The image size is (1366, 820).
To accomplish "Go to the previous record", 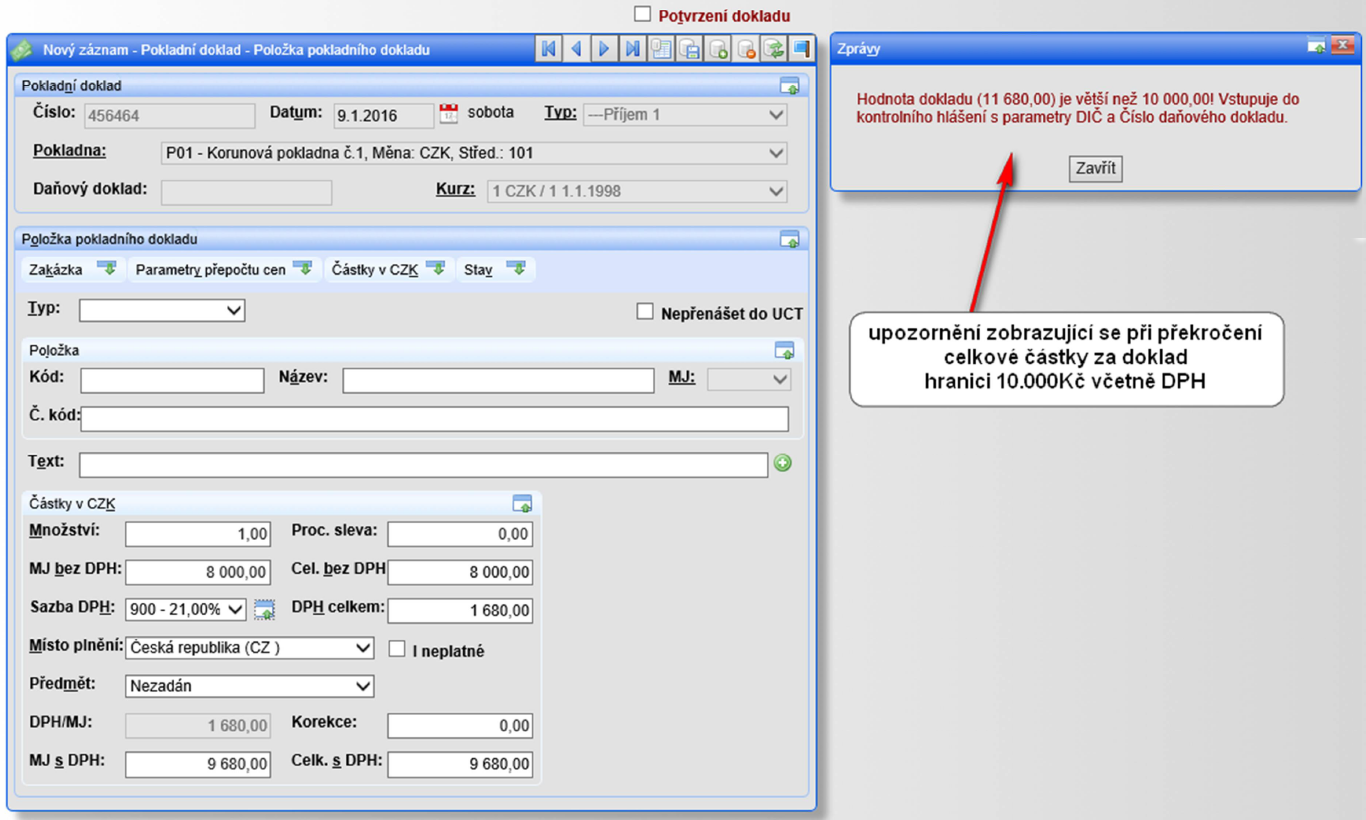I will tap(576, 49).
